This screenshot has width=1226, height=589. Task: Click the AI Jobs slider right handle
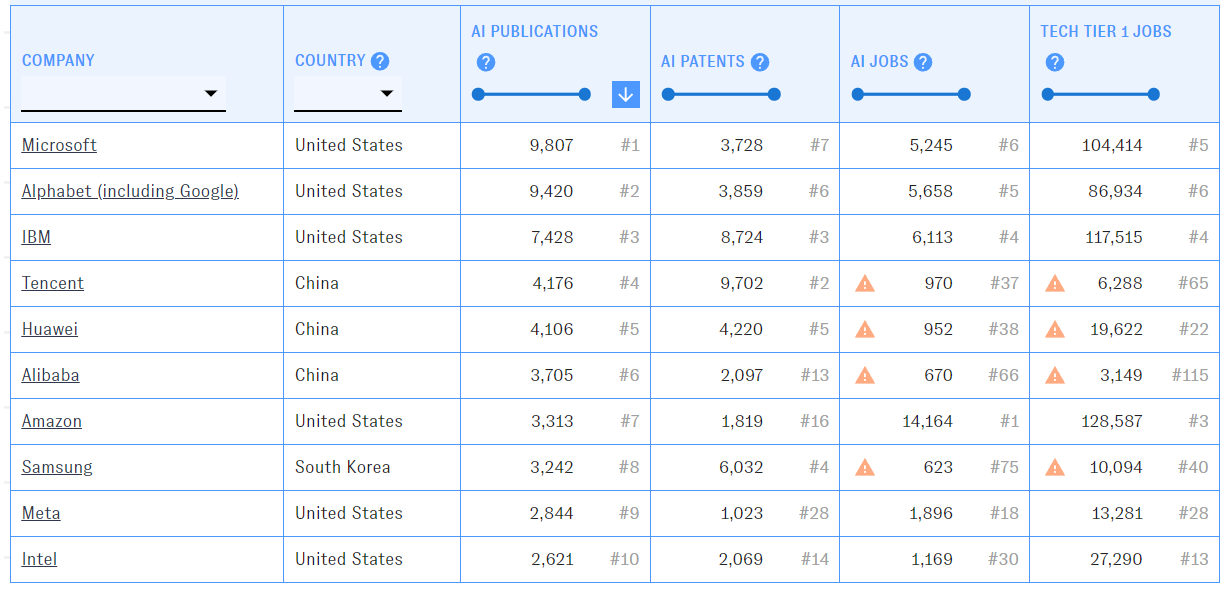click(x=964, y=95)
